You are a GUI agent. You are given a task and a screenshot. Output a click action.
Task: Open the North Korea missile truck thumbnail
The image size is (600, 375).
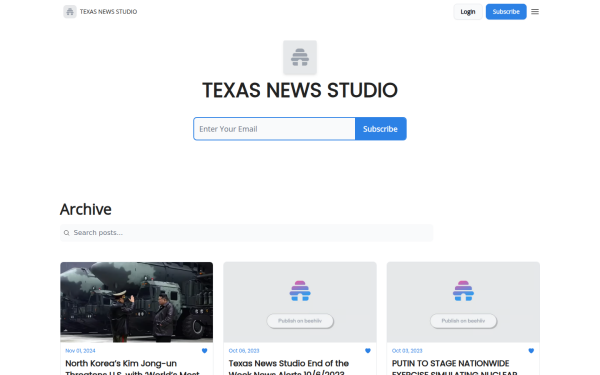pyautogui.click(x=137, y=302)
